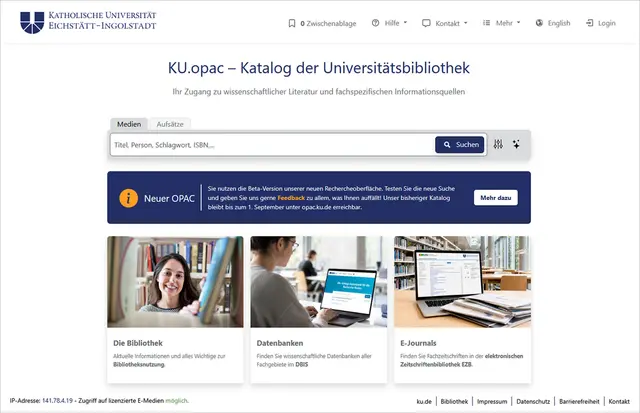This screenshot has width=640, height=413.
Task: Click the KU.opac Katalog main heading
Action: coord(319,68)
